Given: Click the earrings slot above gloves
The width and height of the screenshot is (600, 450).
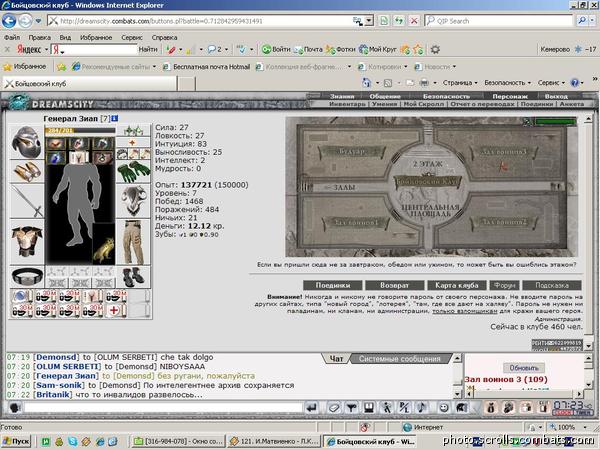Looking at the screenshot, I should [134, 131].
